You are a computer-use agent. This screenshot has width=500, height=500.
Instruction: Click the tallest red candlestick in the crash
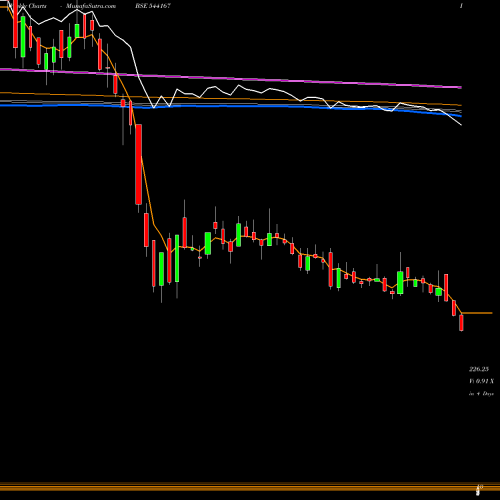139,164
